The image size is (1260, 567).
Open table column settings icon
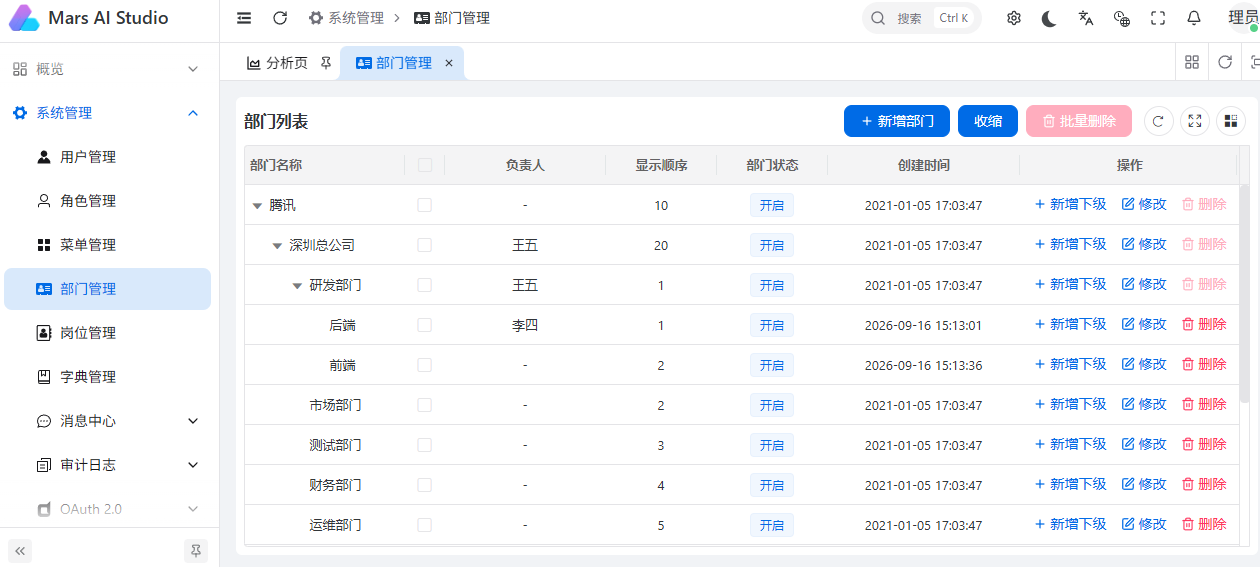pos(1231,121)
